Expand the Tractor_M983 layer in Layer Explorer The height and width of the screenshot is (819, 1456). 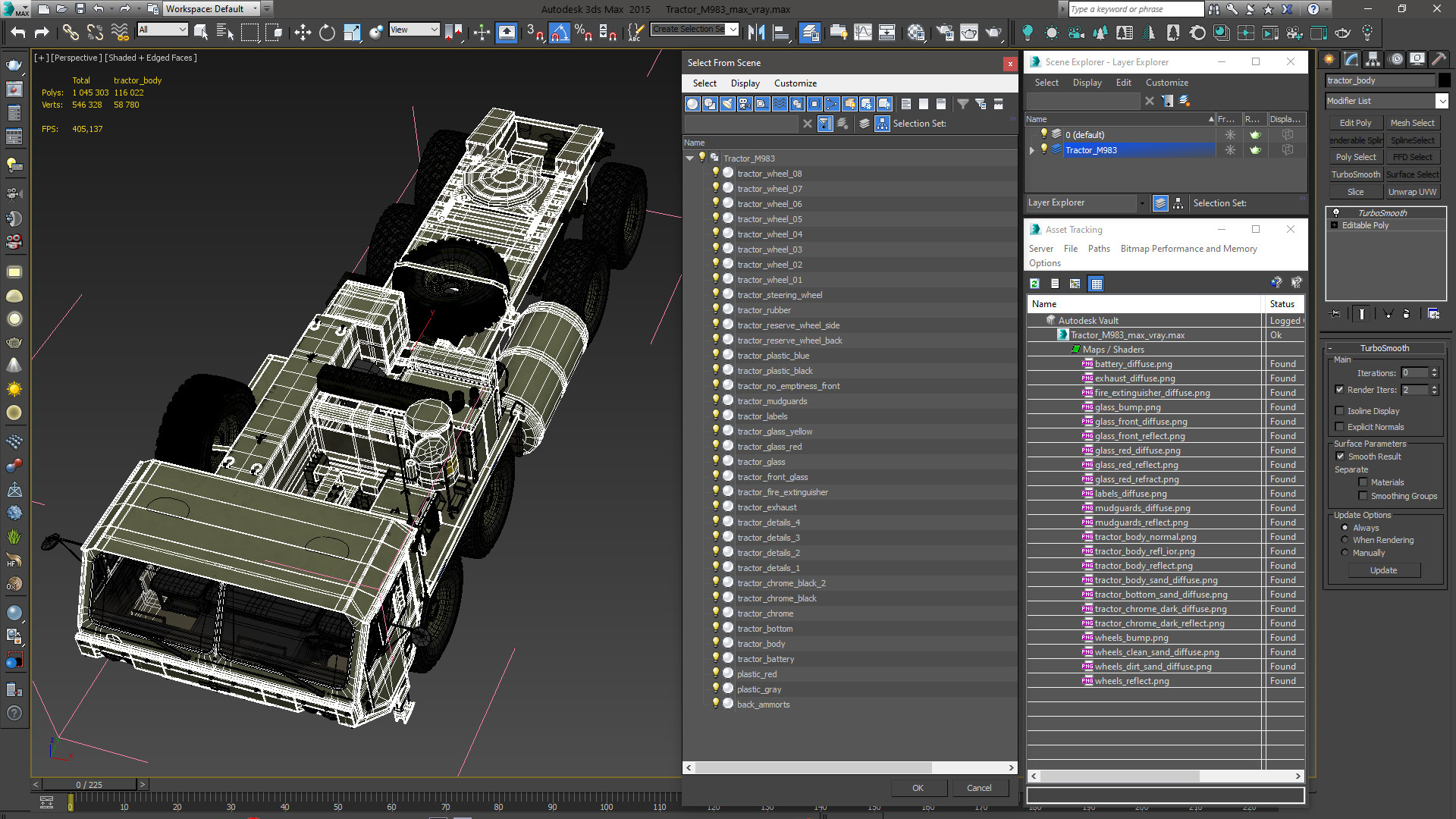1032,150
